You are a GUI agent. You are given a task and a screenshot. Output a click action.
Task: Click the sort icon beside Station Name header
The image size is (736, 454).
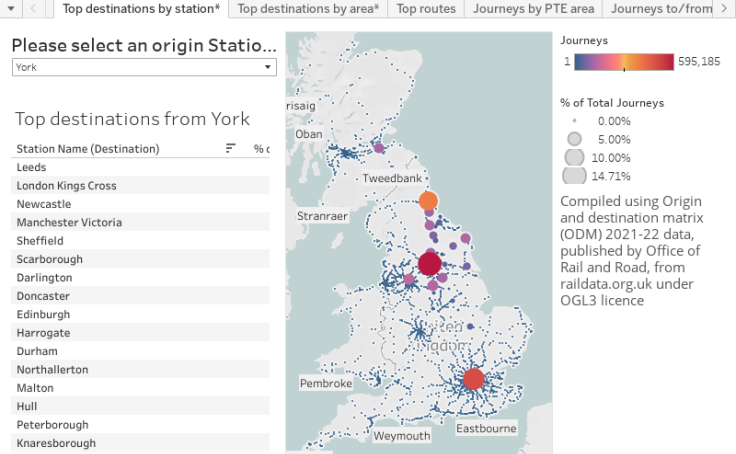click(230, 148)
